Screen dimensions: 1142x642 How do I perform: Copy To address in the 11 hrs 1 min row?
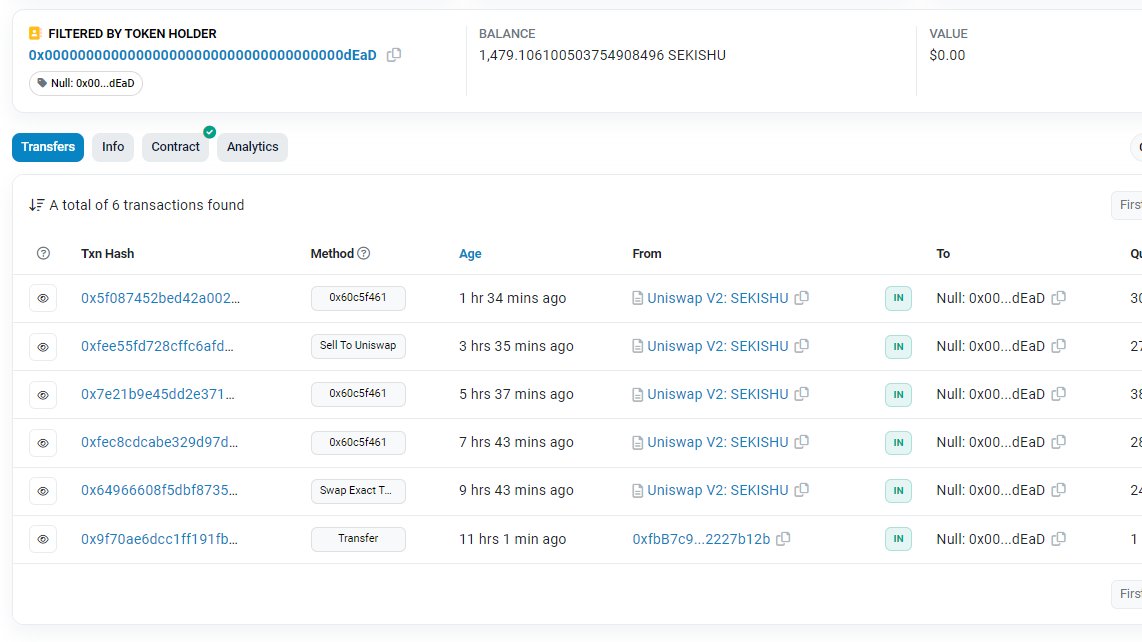point(1059,539)
